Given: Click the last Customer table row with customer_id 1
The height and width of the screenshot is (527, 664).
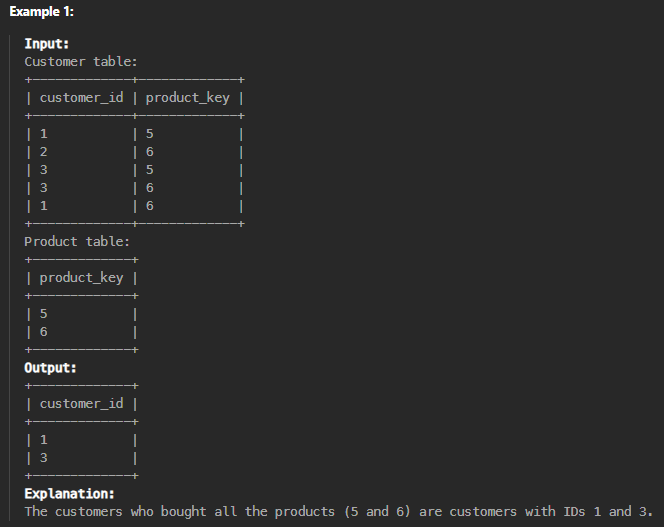Looking at the screenshot, I should [x=134, y=206].
